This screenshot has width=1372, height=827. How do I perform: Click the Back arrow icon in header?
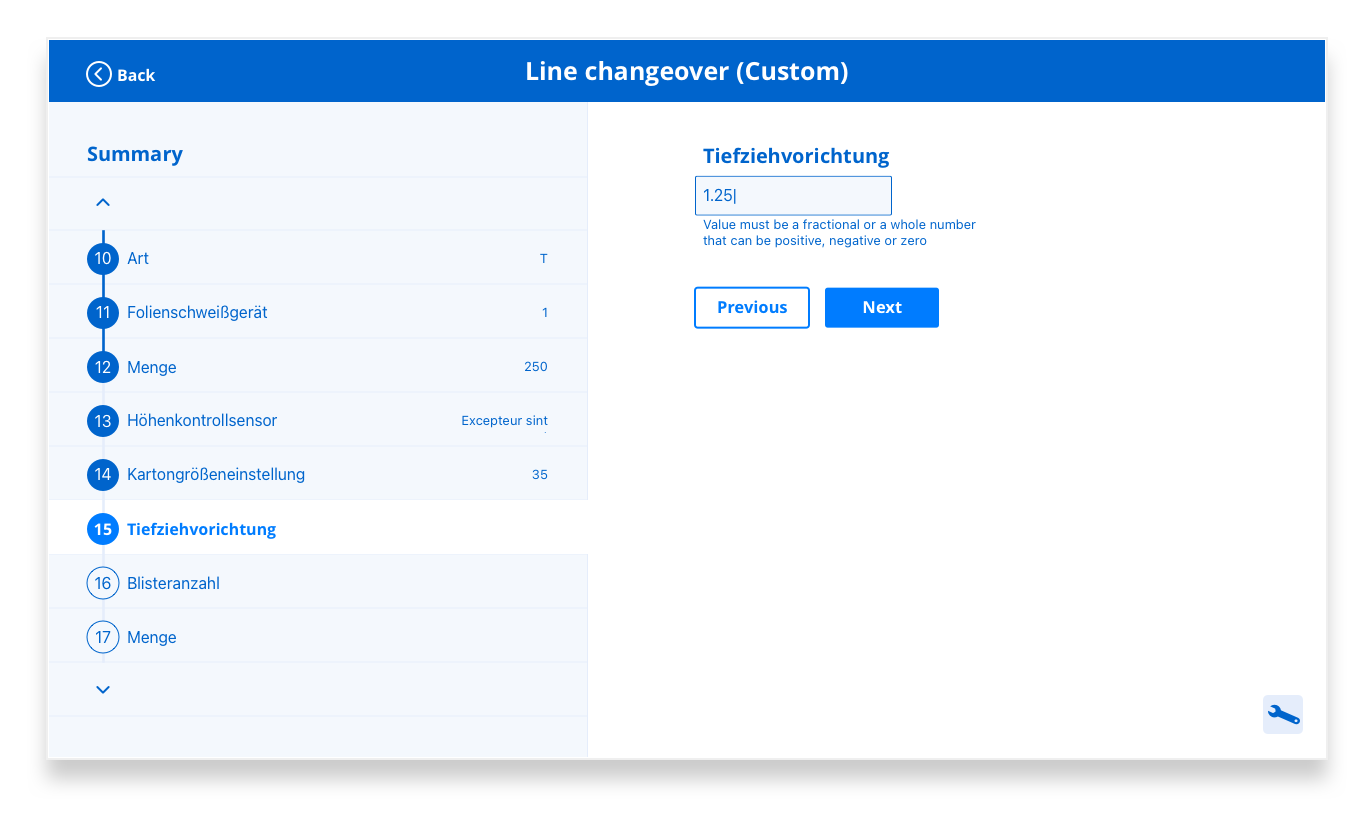(x=99, y=75)
